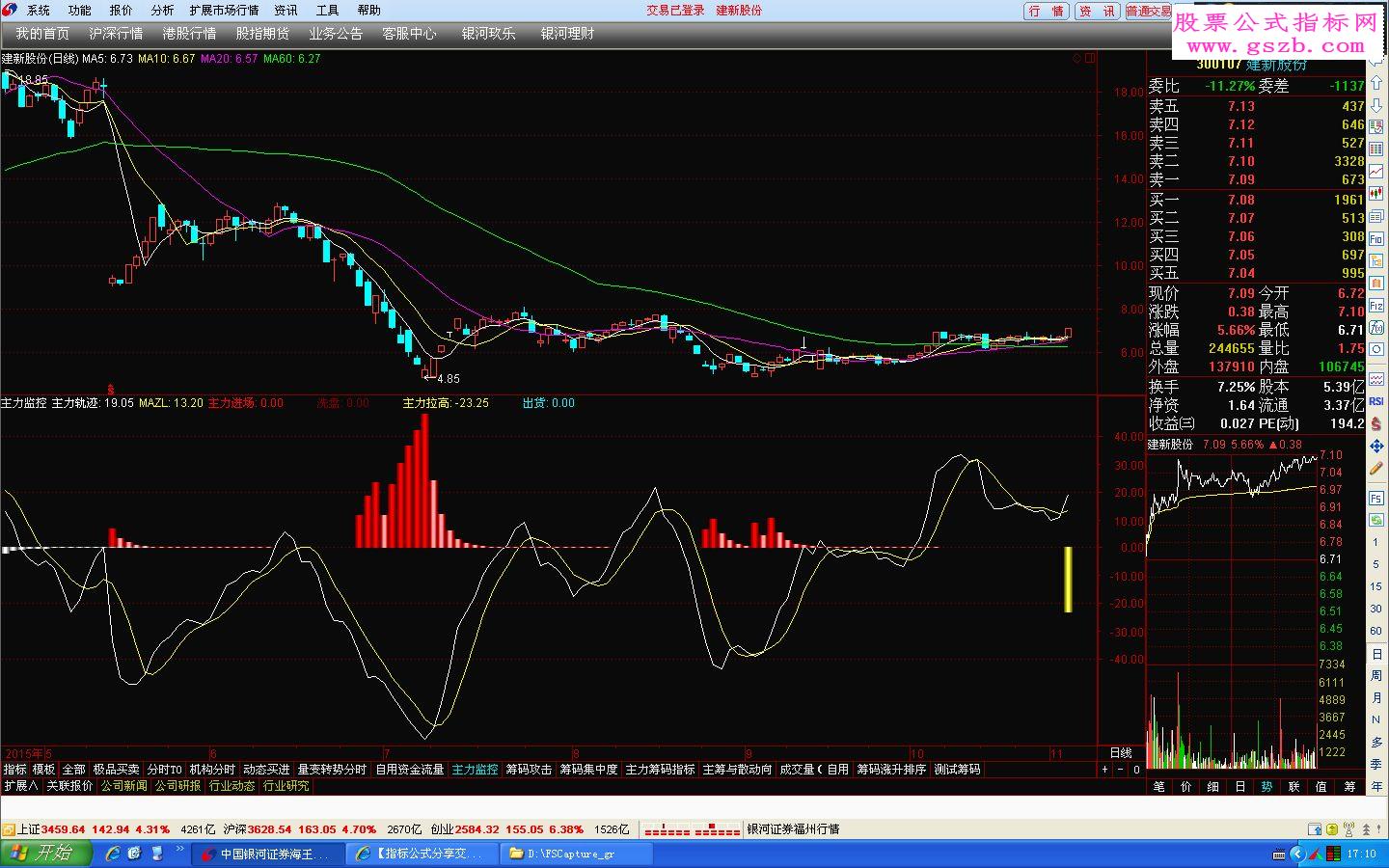Click the 上证 index value in status bar
1389x868 pixels.
(x=63, y=829)
